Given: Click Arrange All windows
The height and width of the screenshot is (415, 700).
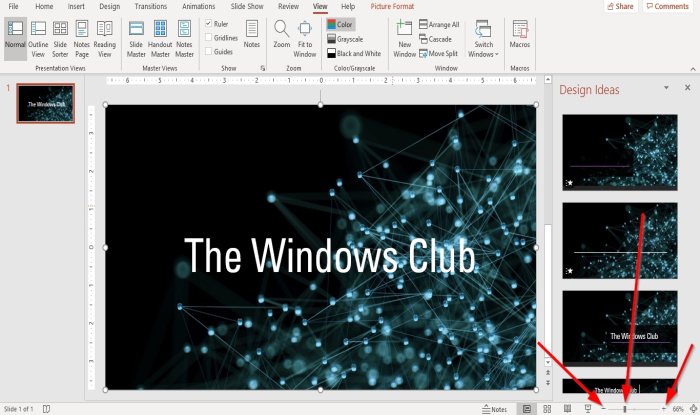Looking at the screenshot, I should (x=439, y=25).
